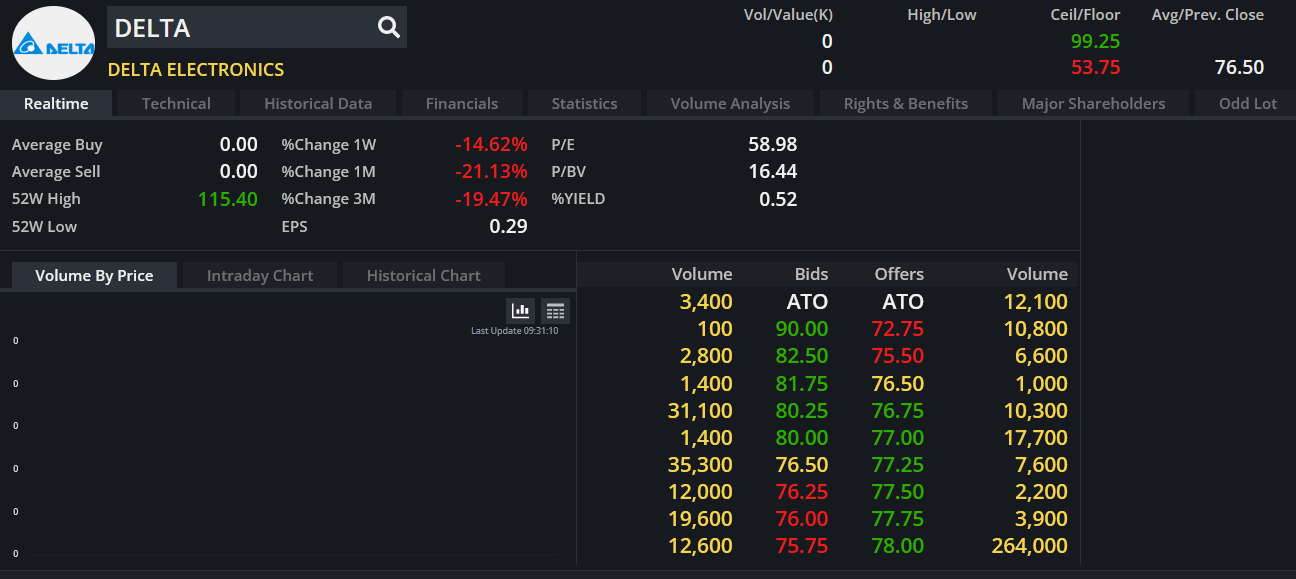Viewport: 1296px width, 579px height.
Task: Open the Realtime tab
Action: click(56, 103)
